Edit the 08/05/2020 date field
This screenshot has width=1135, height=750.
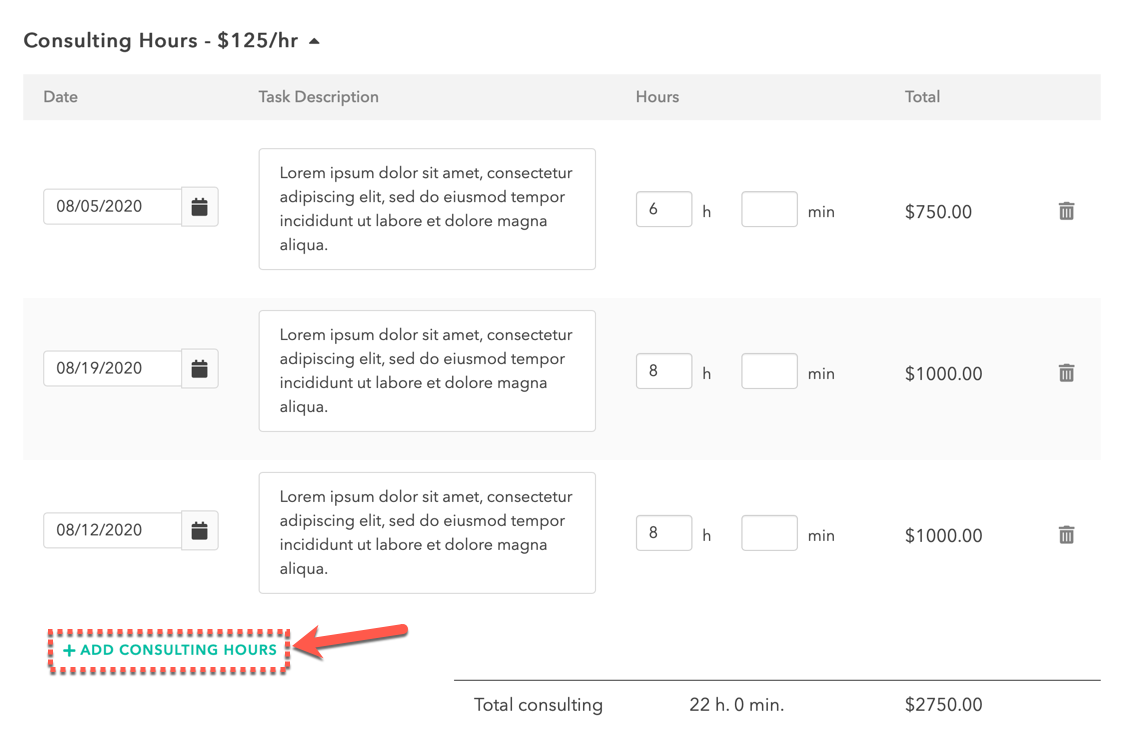(x=112, y=207)
